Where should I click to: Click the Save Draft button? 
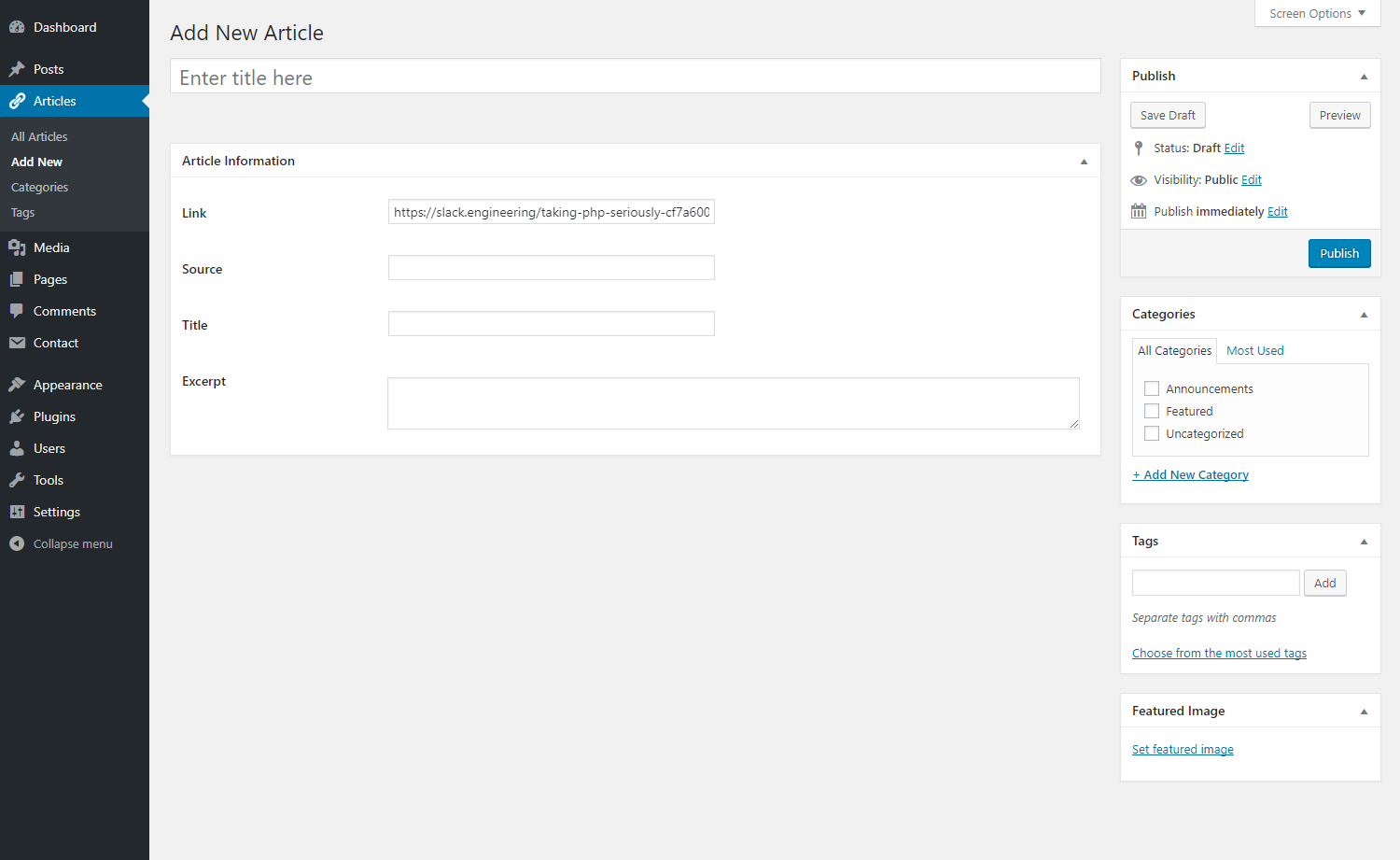coord(1168,115)
